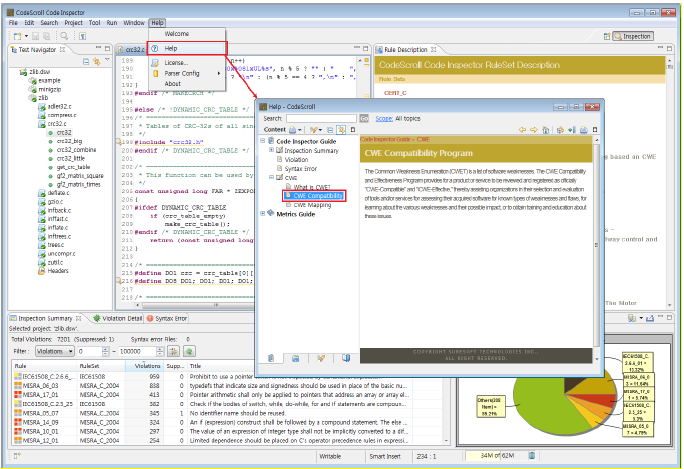
Task: Open the Tool menu
Action: 94,23
